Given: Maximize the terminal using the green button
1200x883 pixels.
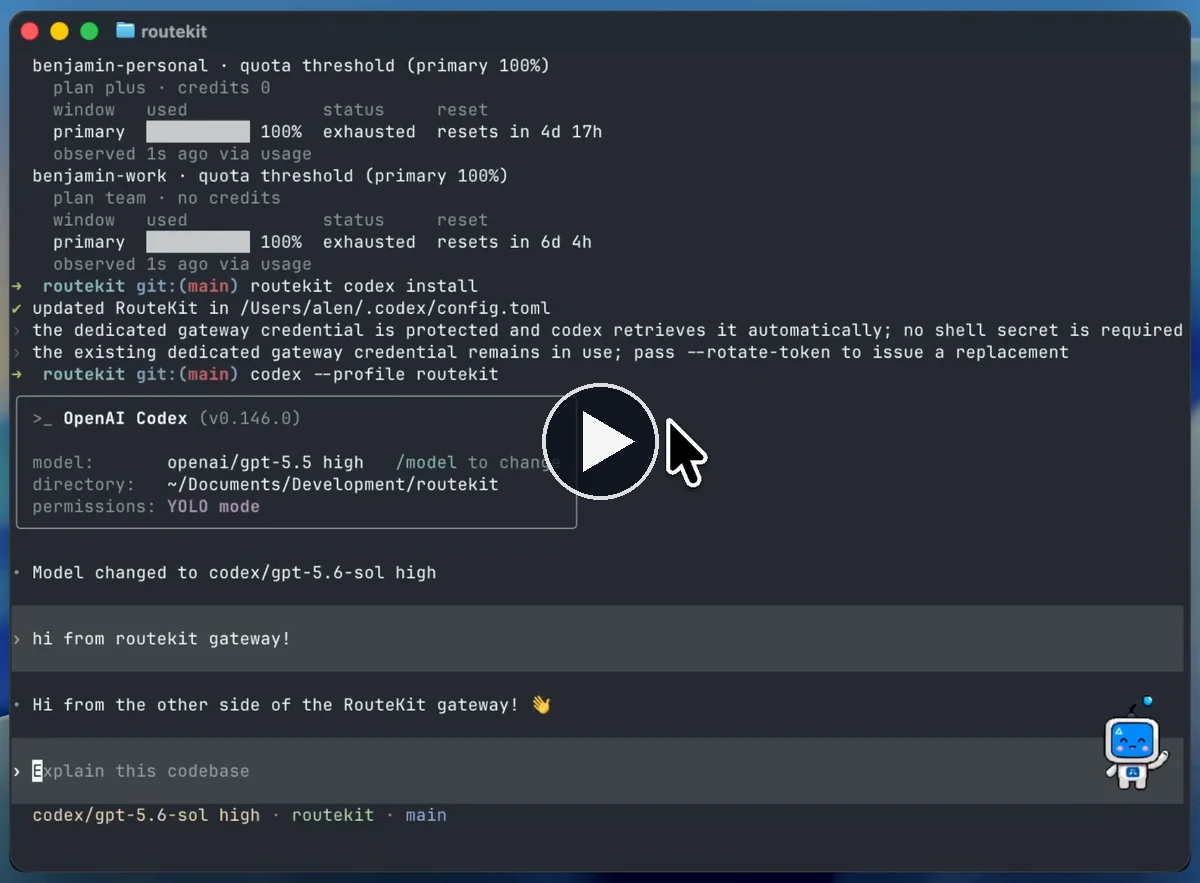Looking at the screenshot, I should [x=89, y=31].
